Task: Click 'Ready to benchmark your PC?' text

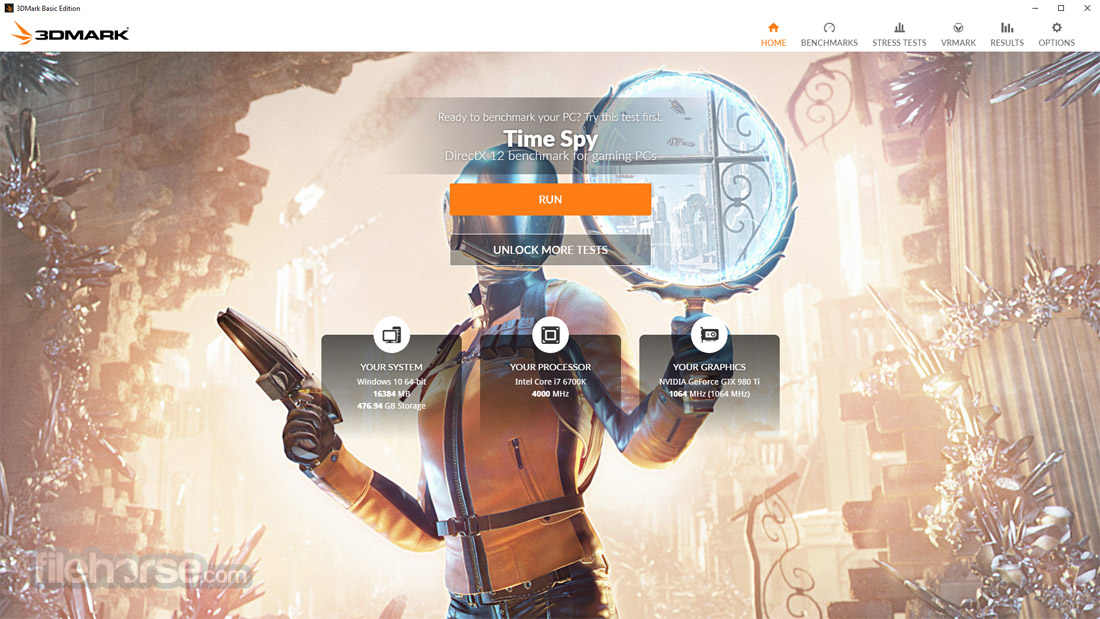Action: click(509, 117)
